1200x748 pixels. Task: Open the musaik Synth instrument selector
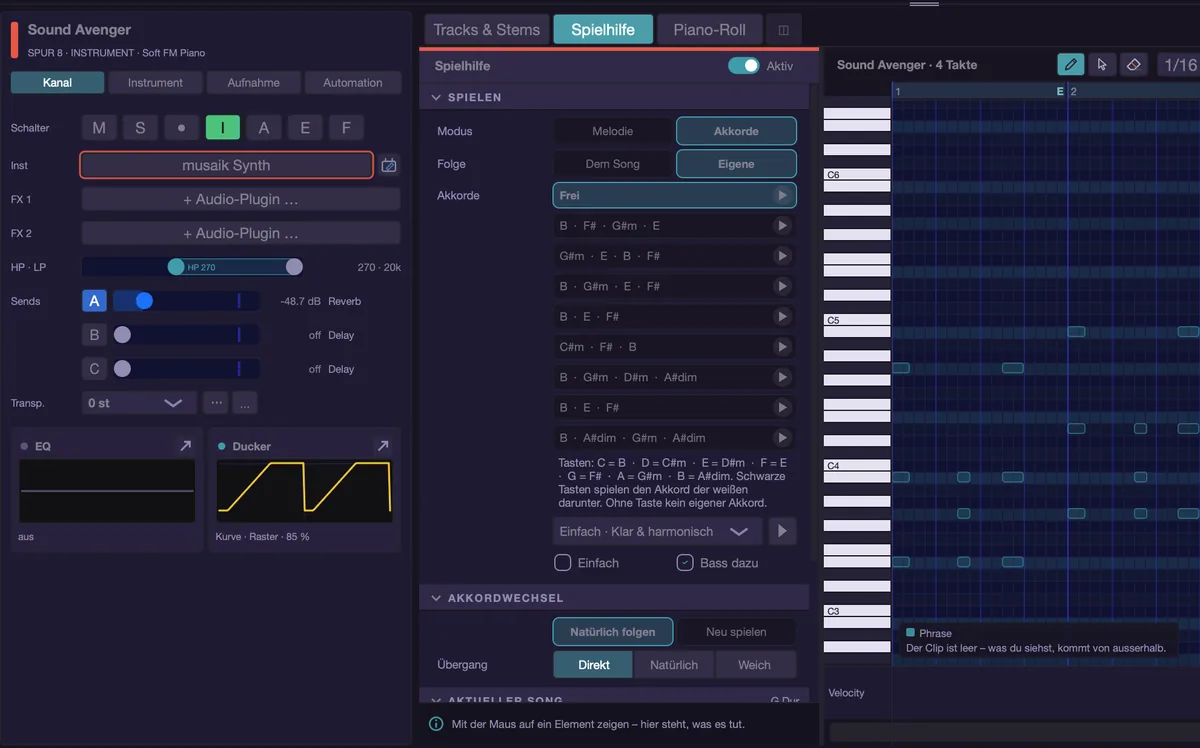[x=226, y=165]
